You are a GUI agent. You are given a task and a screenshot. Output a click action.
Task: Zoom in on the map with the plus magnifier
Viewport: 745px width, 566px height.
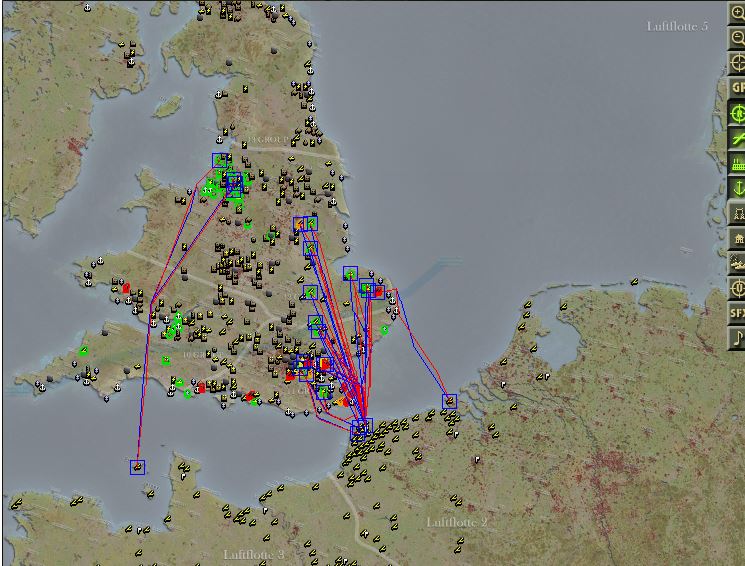(x=737, y=13)
